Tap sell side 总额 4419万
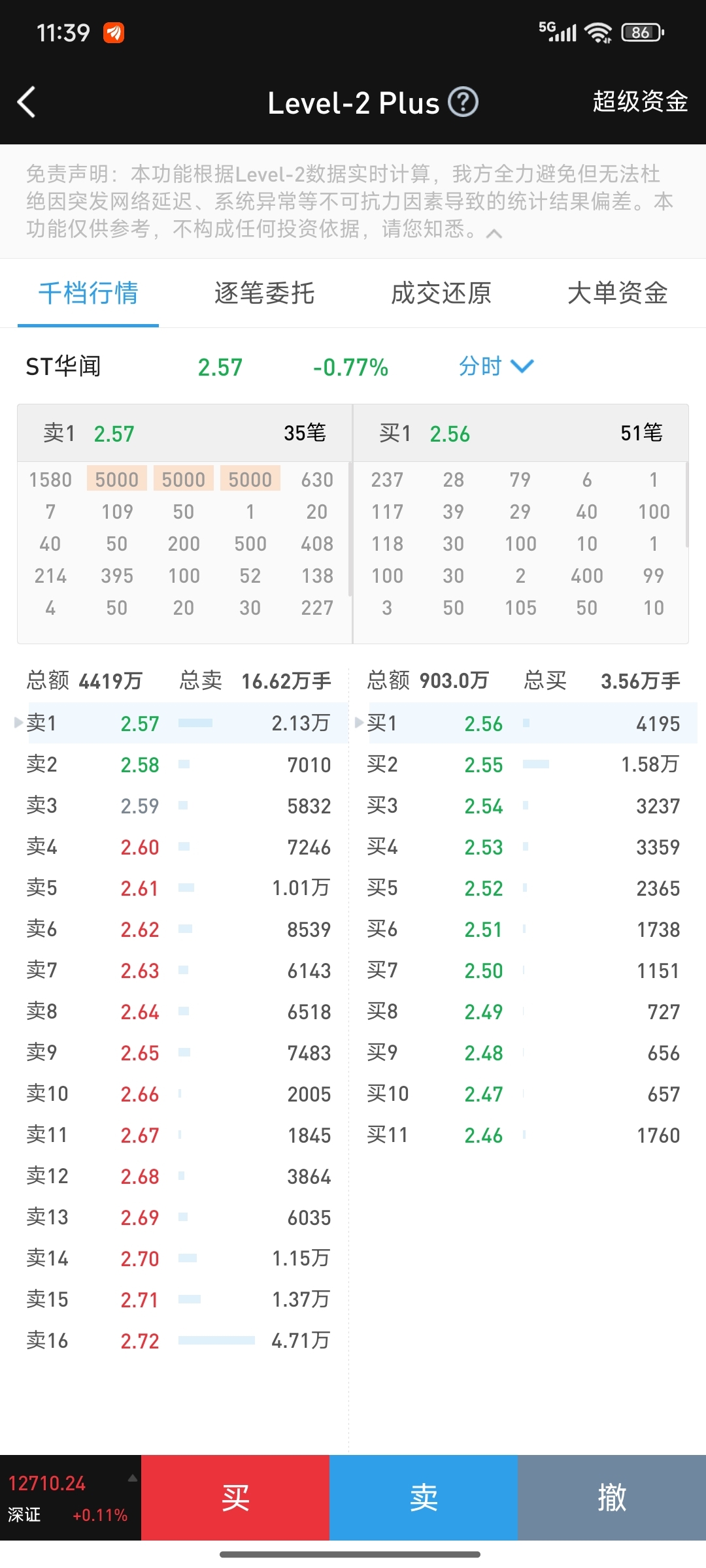706x1568 pixels. [x=84, y=681]
